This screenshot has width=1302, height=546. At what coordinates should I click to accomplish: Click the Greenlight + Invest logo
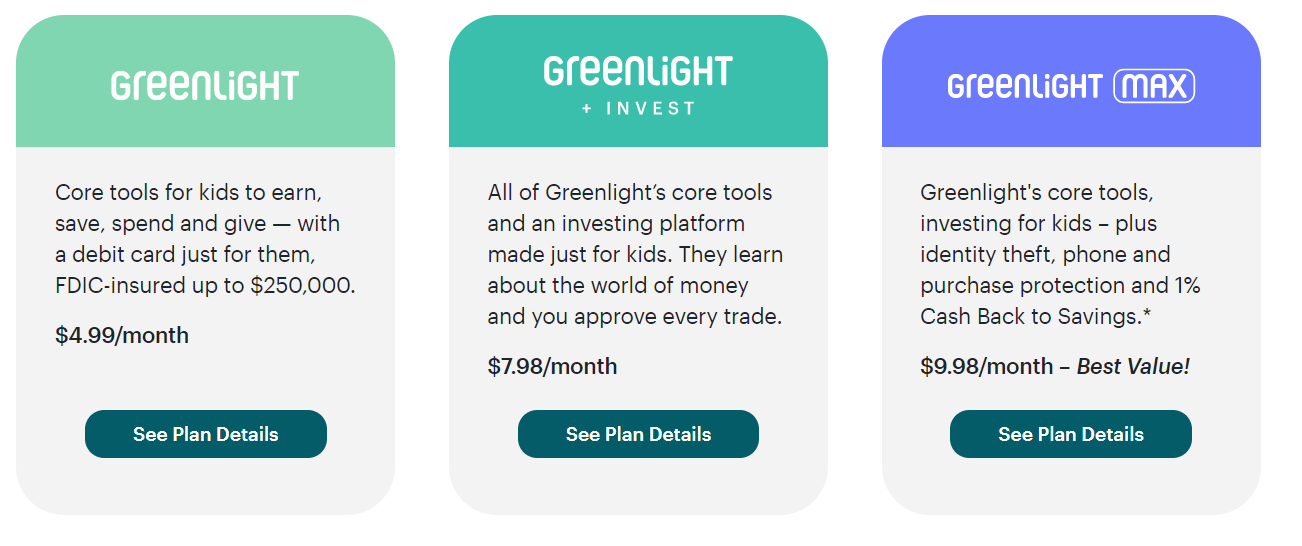pos(638,72)
